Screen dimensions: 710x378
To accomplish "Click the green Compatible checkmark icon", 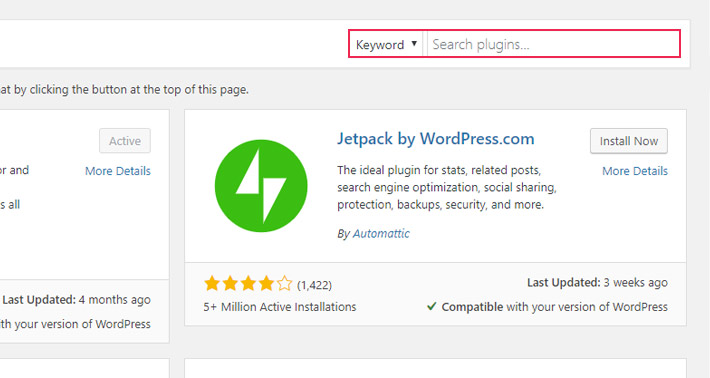I will (x=432, y=306).
